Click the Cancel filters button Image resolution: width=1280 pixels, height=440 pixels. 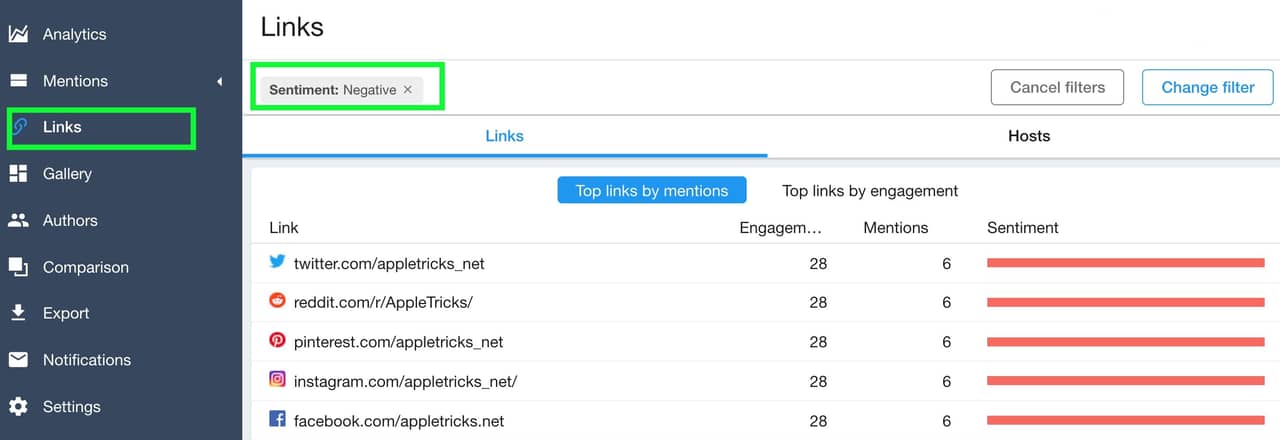tap(1057, 87)
